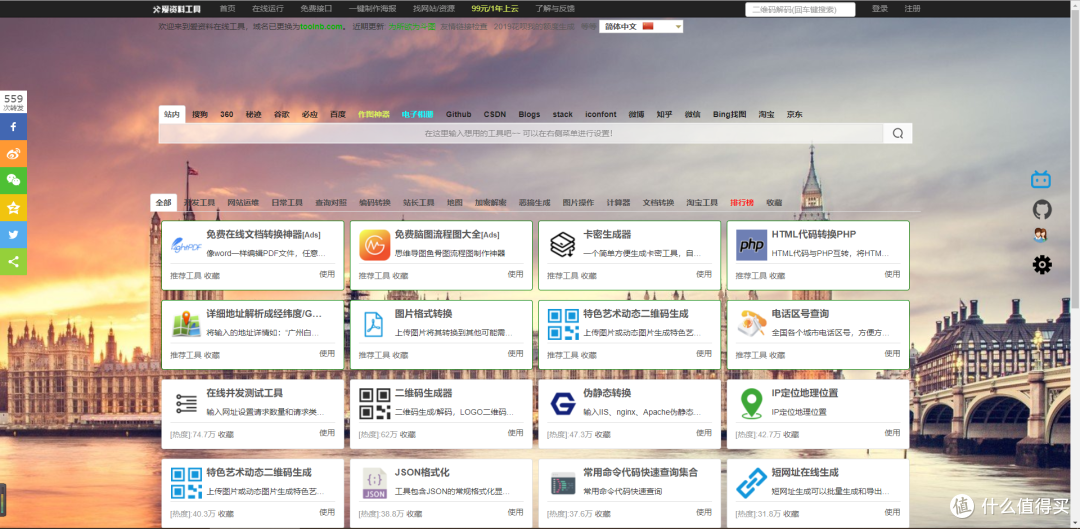
Task: Click the LightPDF document converter icon
Action: pos(186,245)
